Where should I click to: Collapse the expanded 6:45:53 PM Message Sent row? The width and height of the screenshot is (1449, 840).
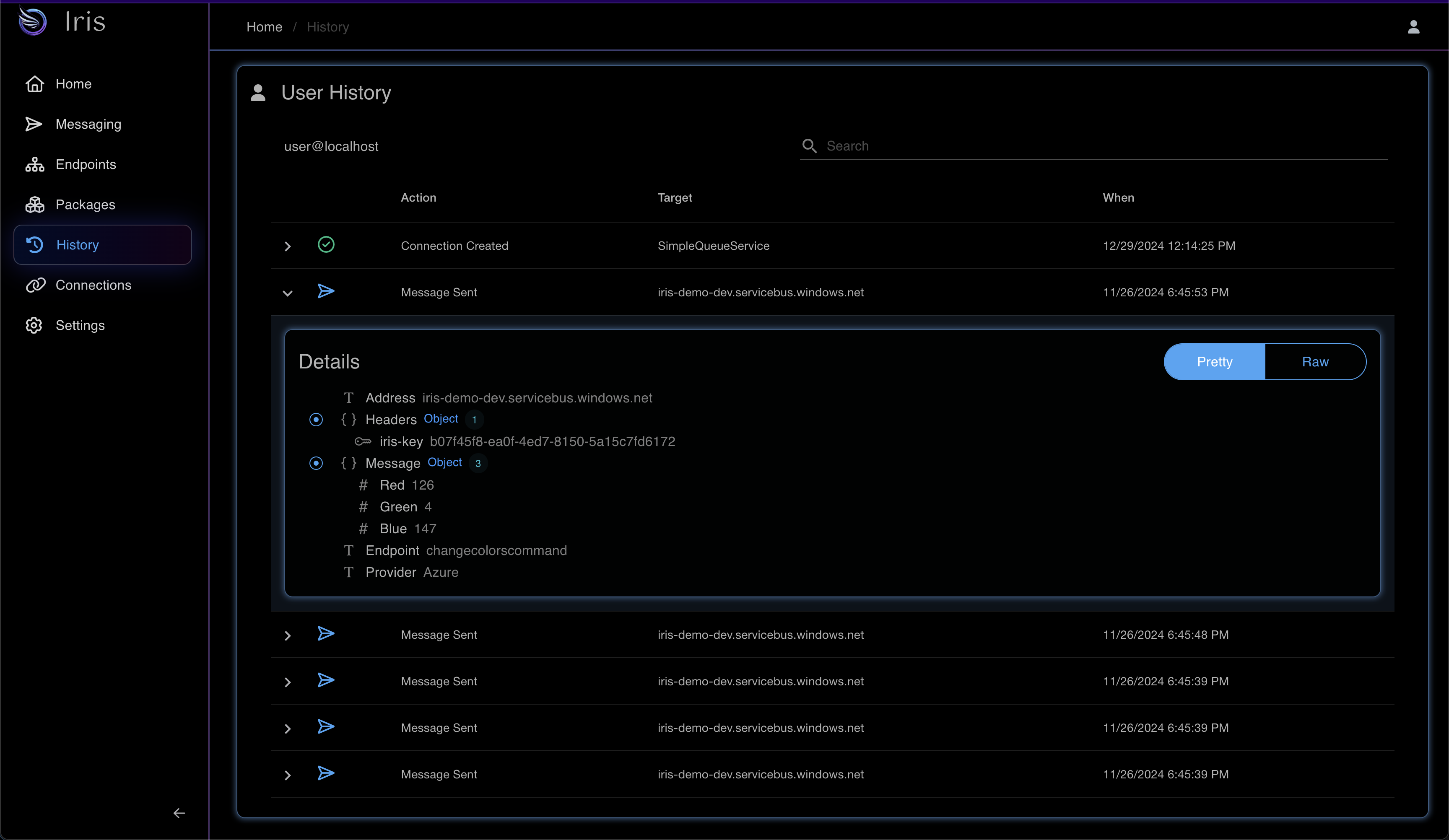point(288,293)
